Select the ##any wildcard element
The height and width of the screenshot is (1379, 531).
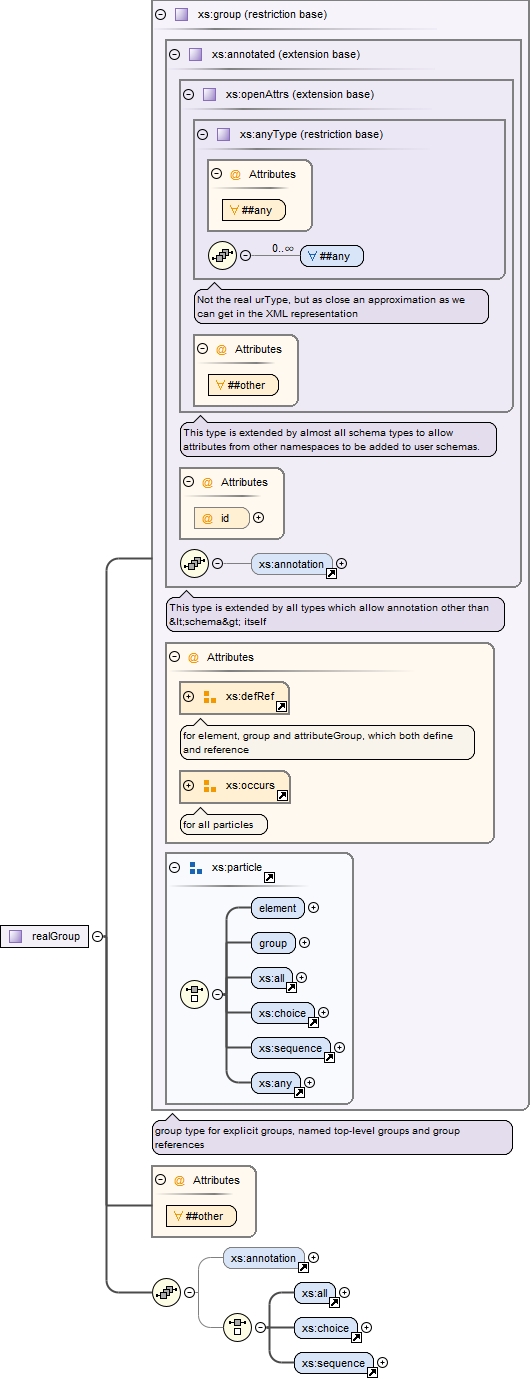point(332,256)
